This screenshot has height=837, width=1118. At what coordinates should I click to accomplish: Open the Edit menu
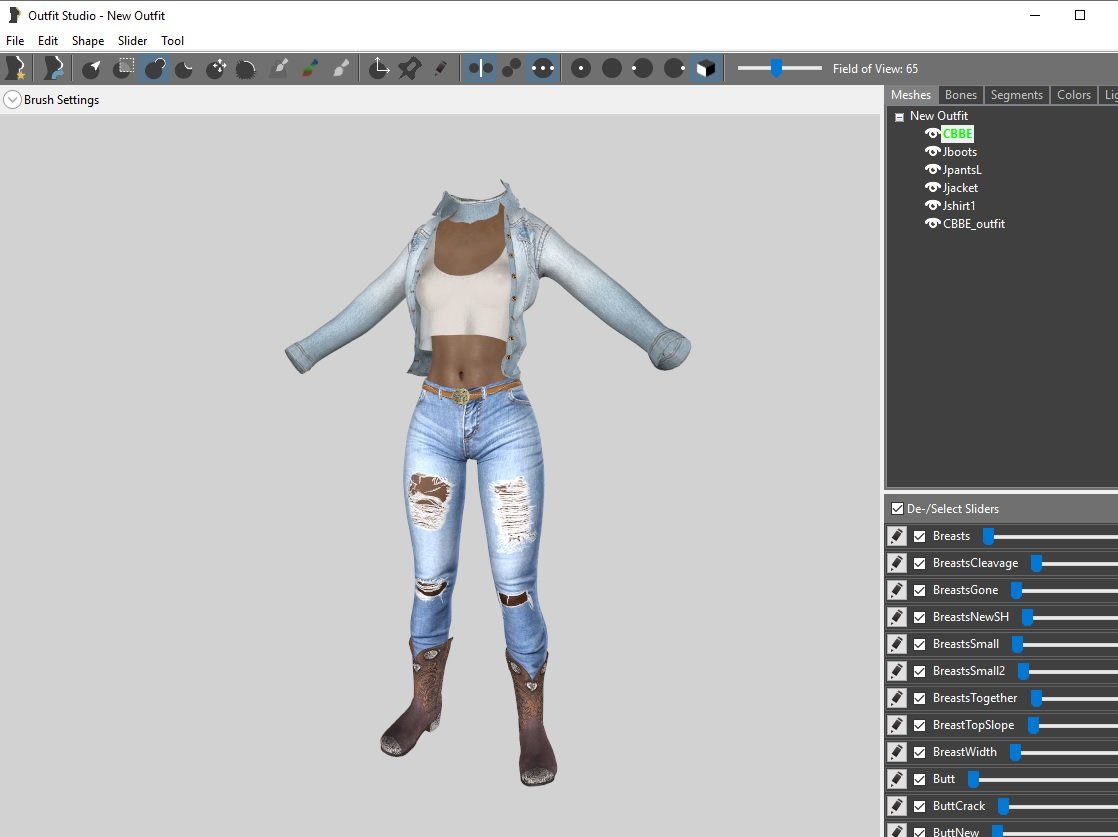[x=48, y=41]
